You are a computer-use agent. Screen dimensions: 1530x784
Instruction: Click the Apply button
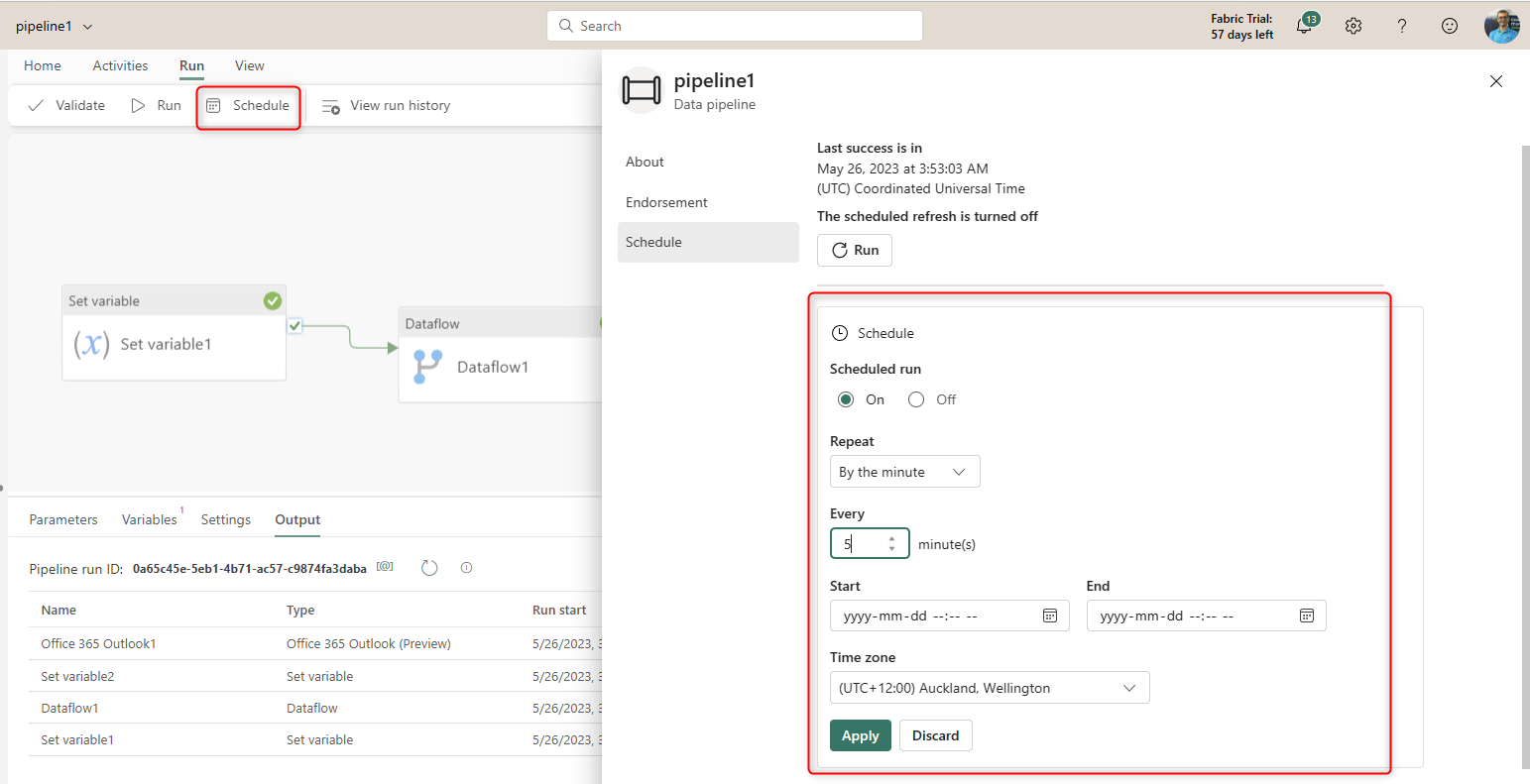click(x=860, y=735)
